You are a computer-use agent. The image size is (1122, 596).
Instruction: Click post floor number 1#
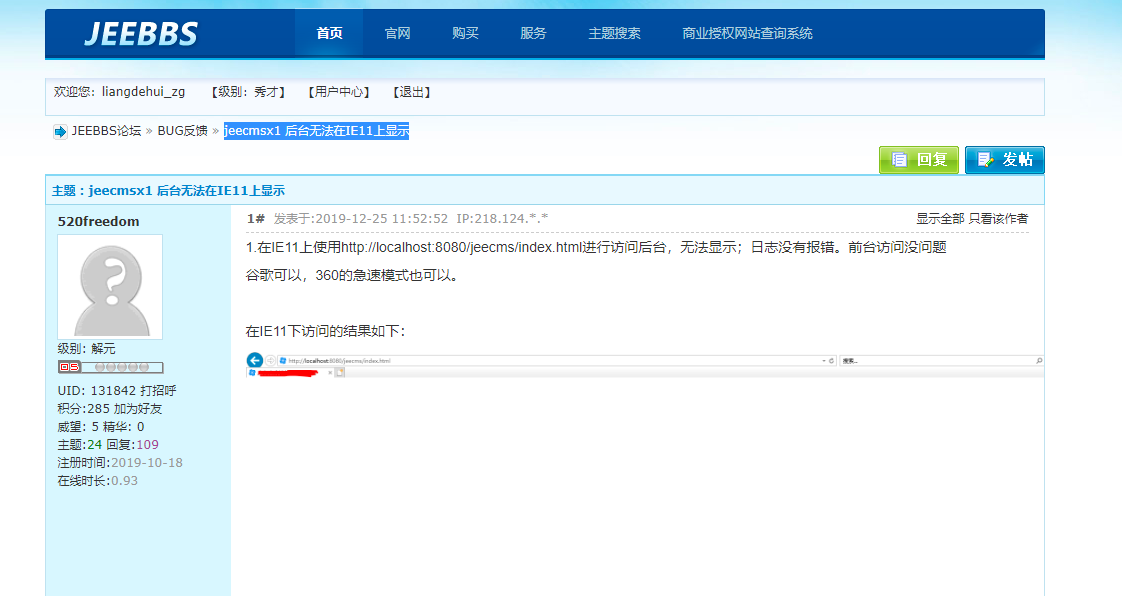pyautogui.click(x=255, y=218)
